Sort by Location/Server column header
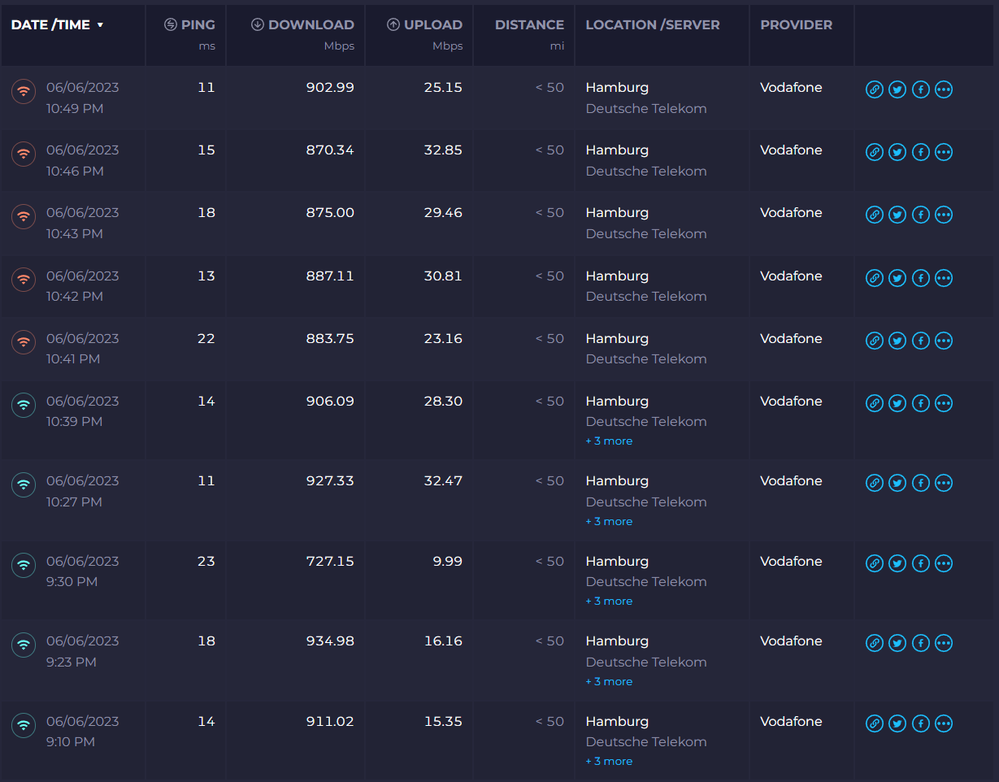The image size is (999, 782). click(652, 25)
